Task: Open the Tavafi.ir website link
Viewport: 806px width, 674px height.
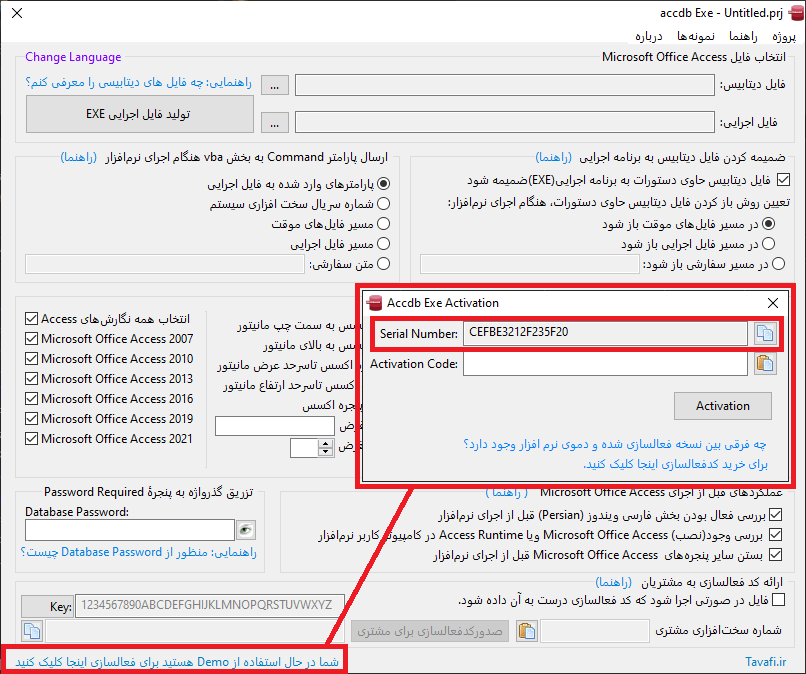Action: 766,662
